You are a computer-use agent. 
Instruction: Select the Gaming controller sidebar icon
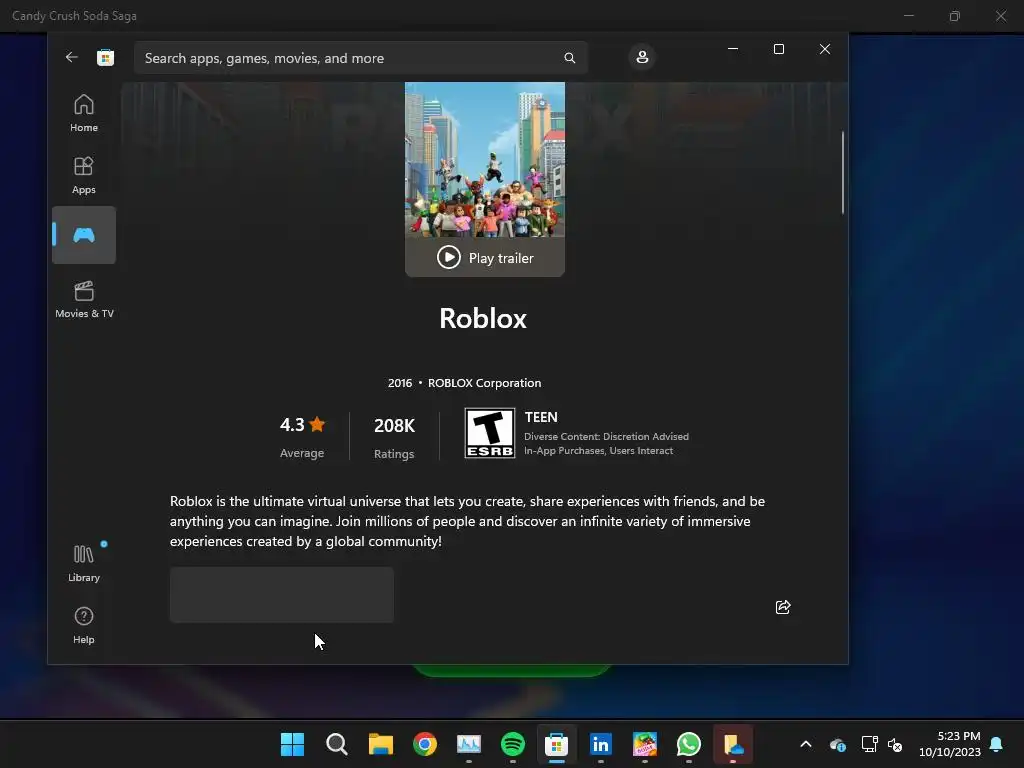point(84,235)
